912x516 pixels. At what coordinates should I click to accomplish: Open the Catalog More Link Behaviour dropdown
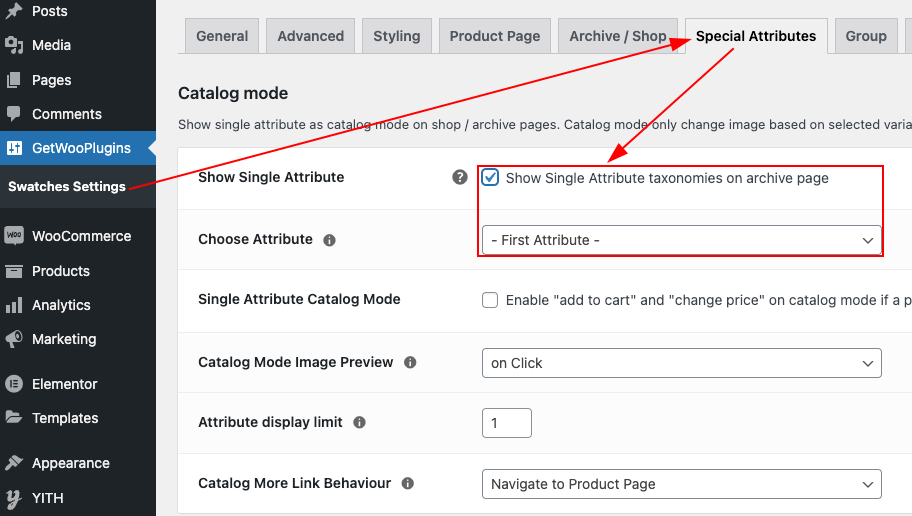pyautogui.click(x=681, y=484)
